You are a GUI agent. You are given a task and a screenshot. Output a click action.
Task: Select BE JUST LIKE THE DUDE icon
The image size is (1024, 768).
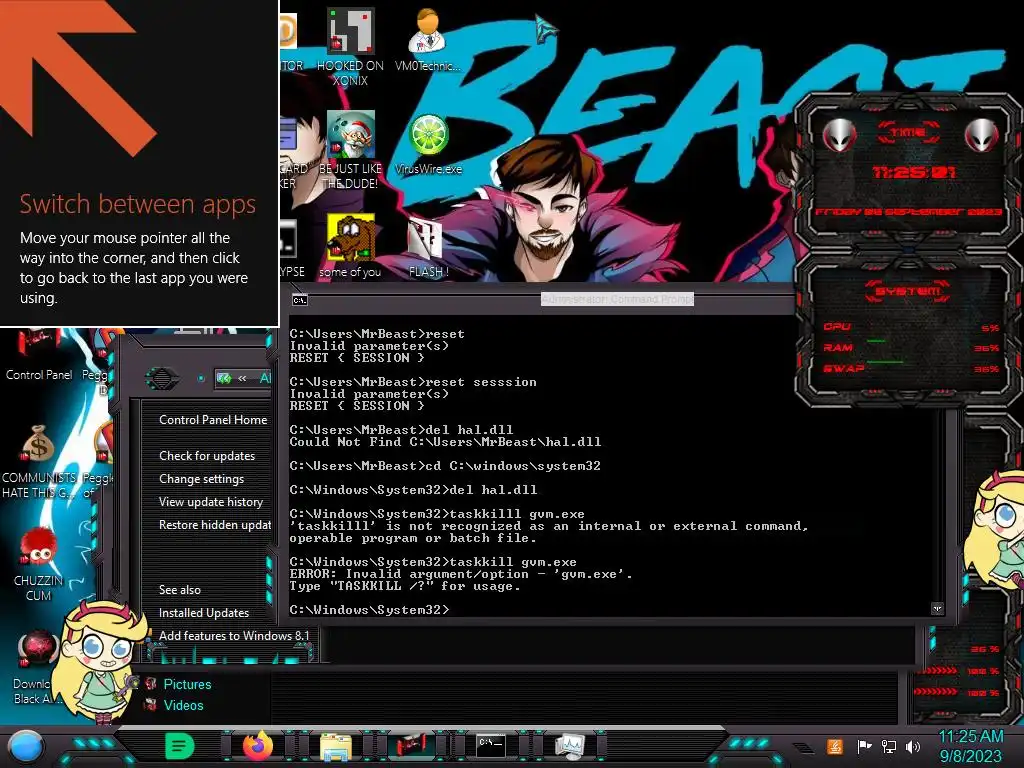(350, 150)
